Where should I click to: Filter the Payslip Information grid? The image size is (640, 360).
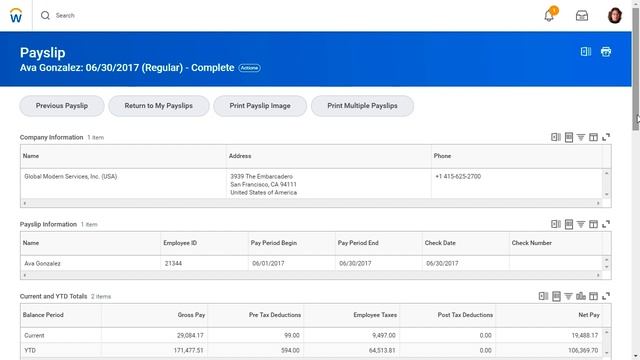click(x=581, y=224)
